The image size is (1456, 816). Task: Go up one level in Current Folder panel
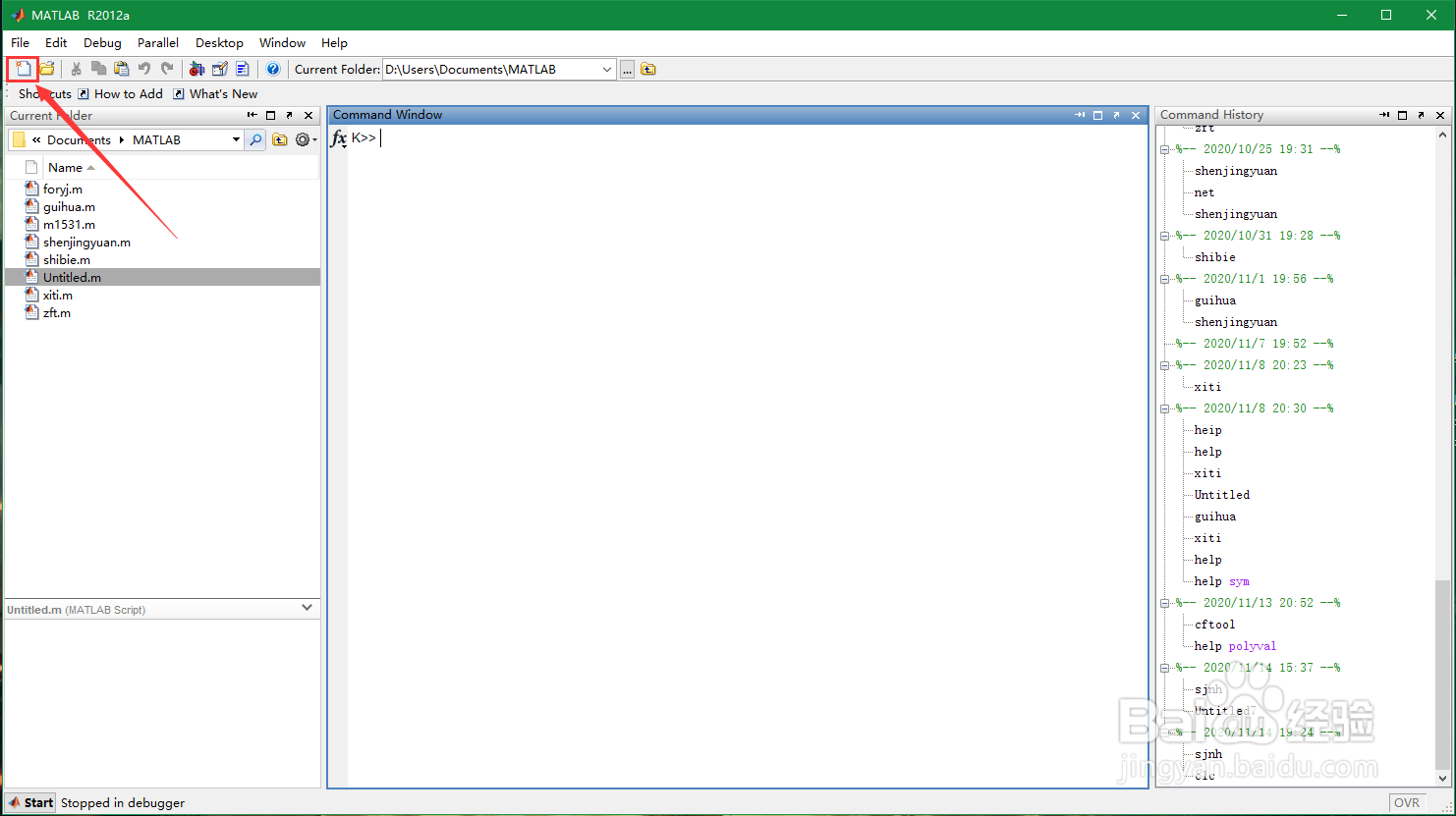280,139
